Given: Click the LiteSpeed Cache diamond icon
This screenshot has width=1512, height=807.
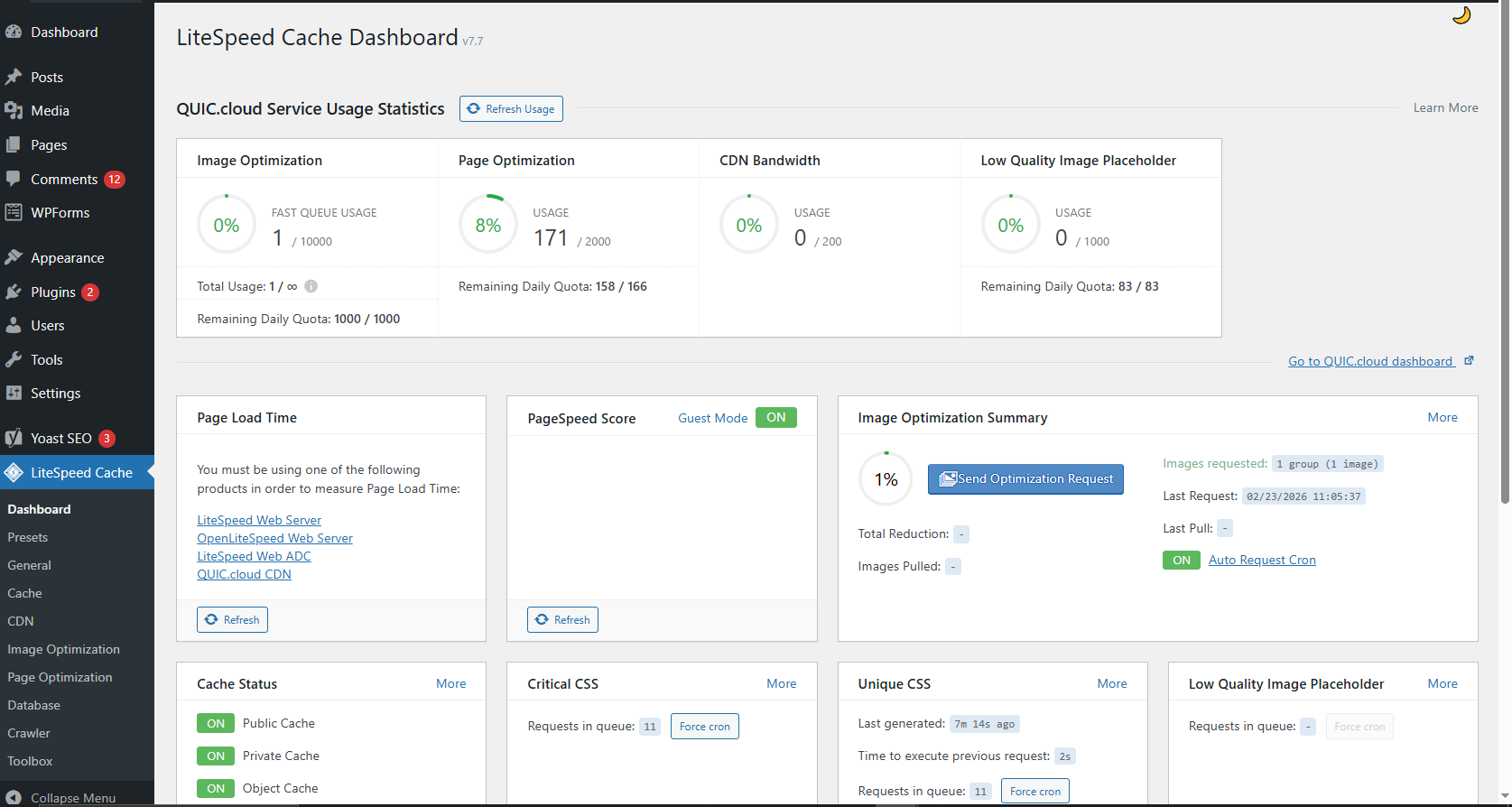Looking at the screenshot, I should tap(14, 472).
